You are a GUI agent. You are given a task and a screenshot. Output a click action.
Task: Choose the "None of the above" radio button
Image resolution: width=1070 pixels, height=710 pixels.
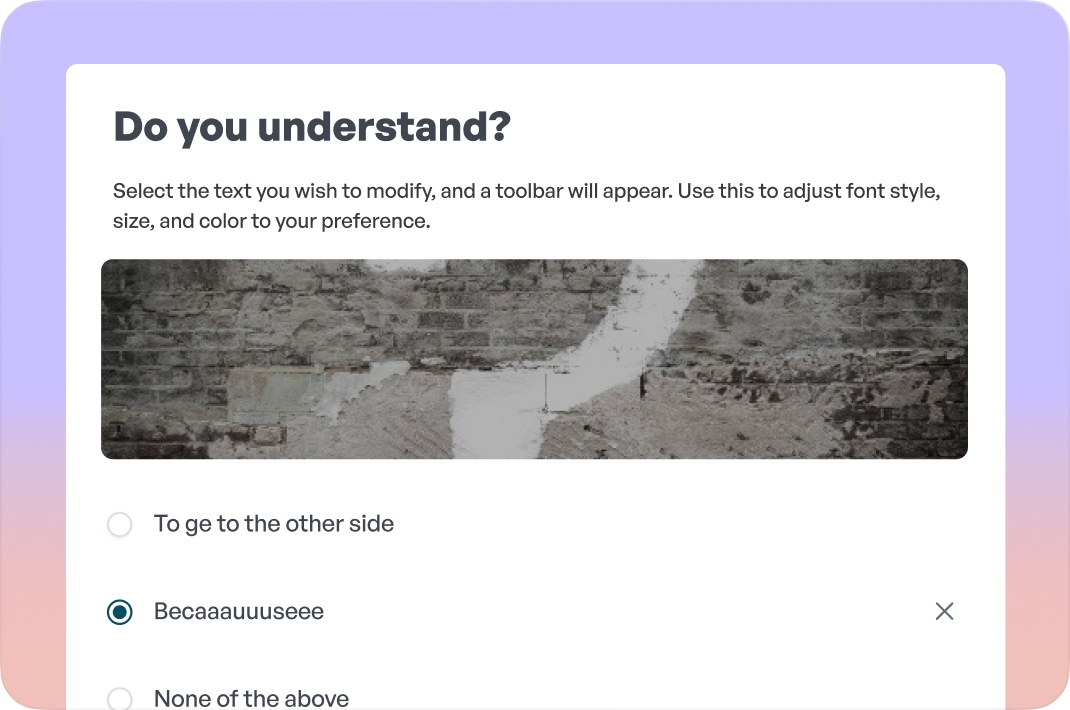[120, 698]
